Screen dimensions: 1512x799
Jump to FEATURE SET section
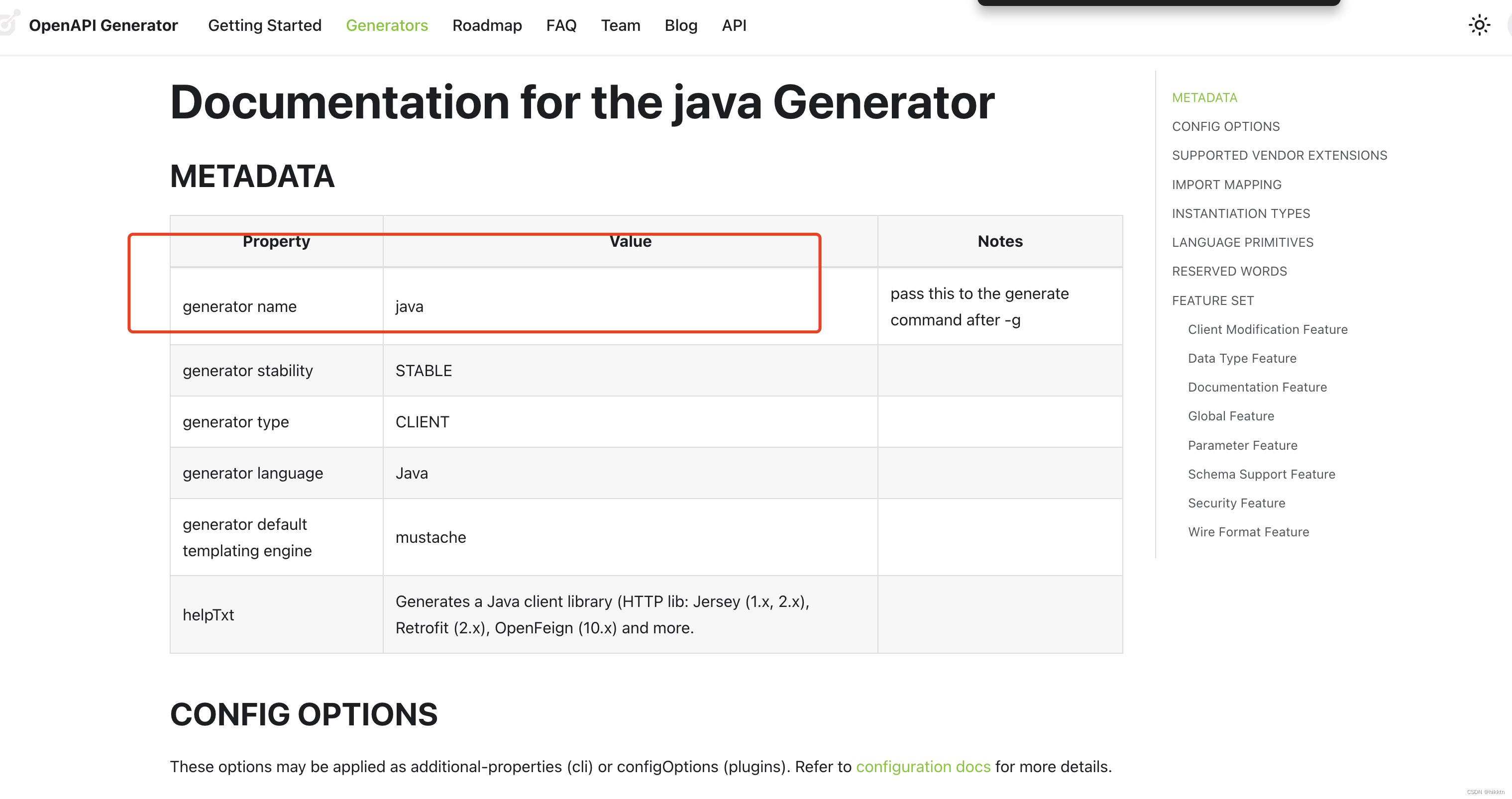click(1213, 300)
